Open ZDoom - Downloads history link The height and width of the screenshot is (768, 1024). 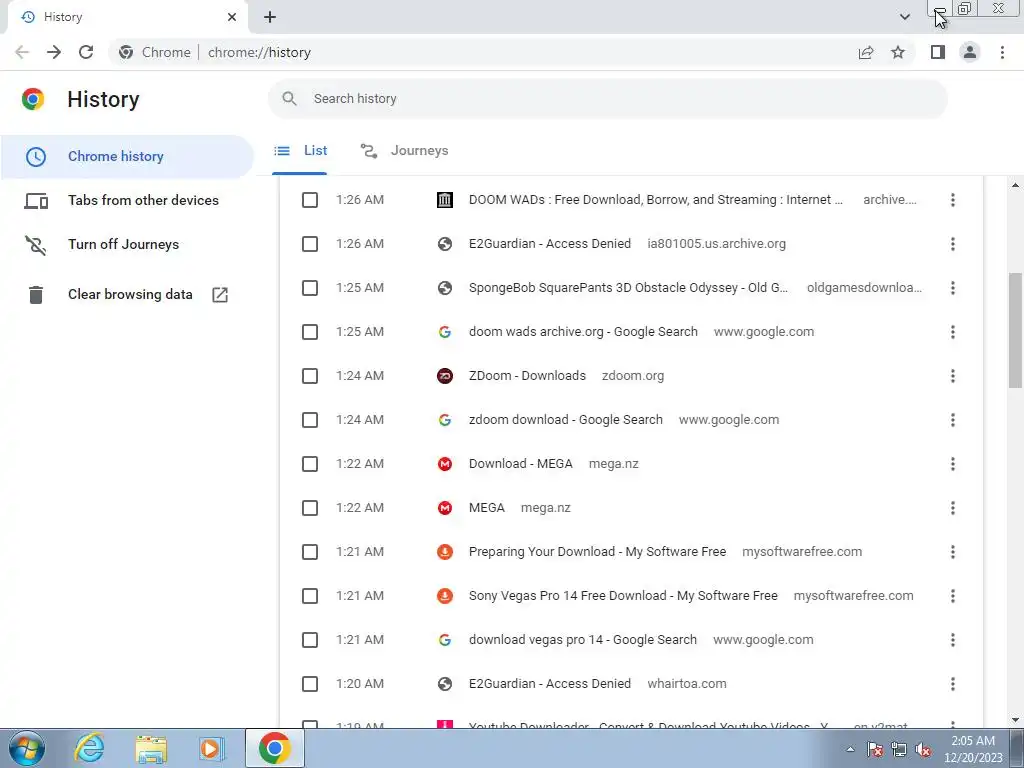[x=527, y=376]
